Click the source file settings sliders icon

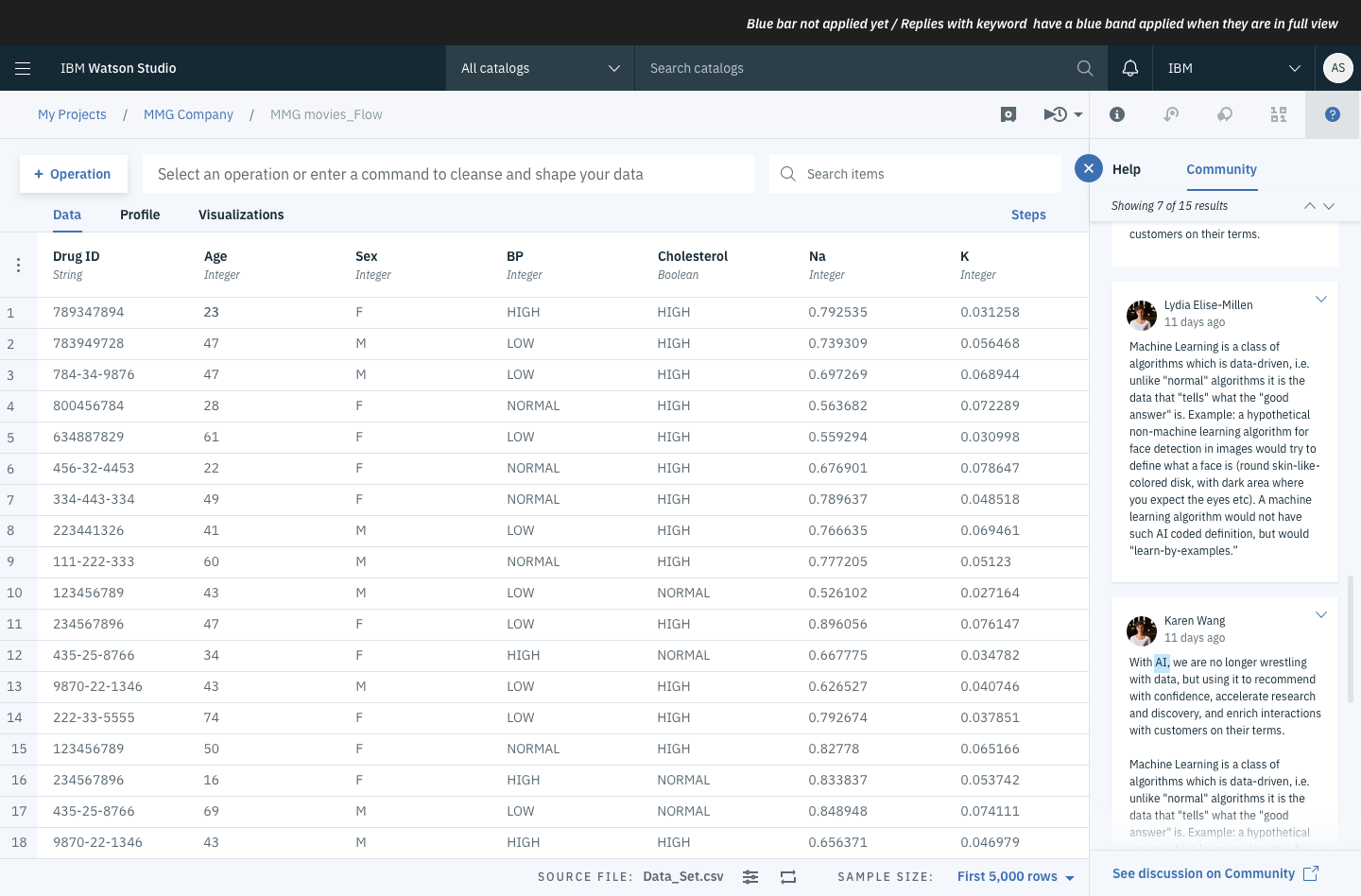[x=750, y=877]
